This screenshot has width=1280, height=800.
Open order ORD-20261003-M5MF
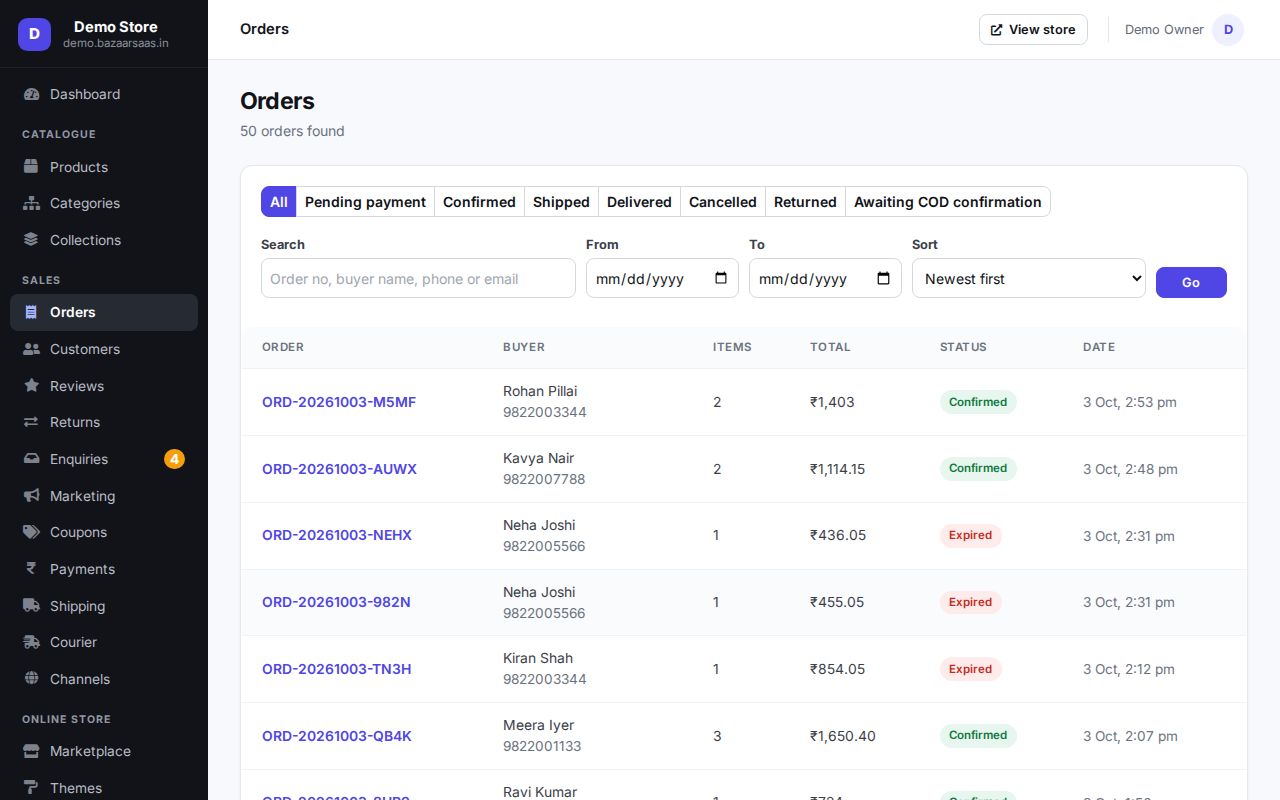[339, 402]
